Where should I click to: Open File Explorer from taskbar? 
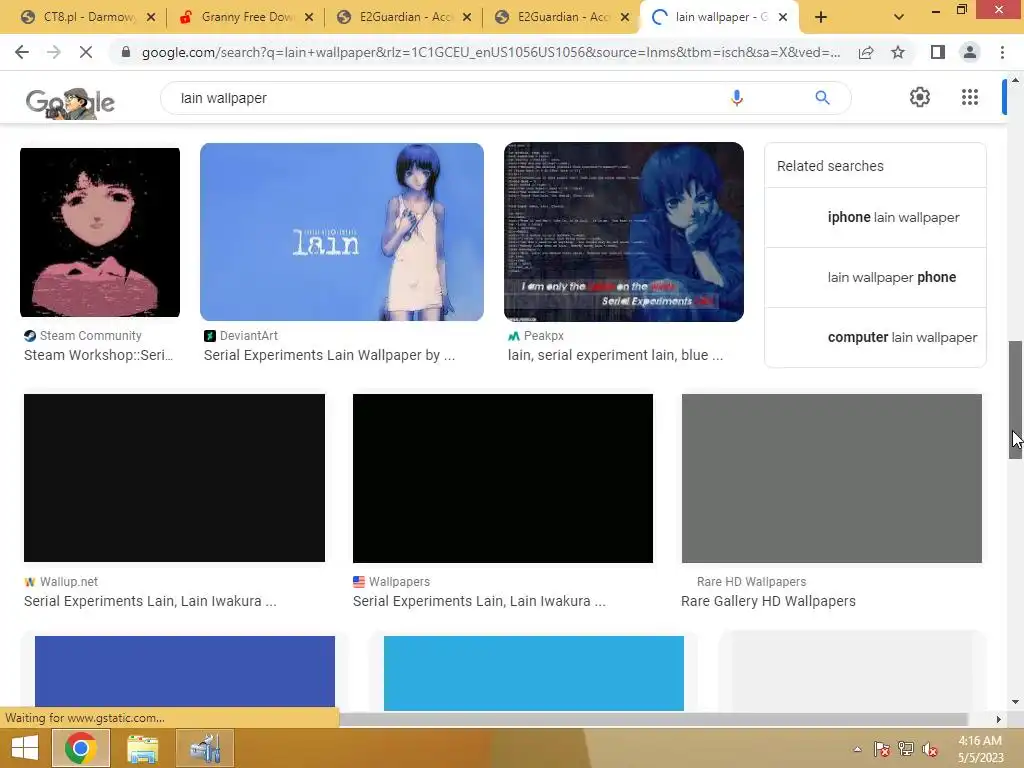click(x=142, y=748)
